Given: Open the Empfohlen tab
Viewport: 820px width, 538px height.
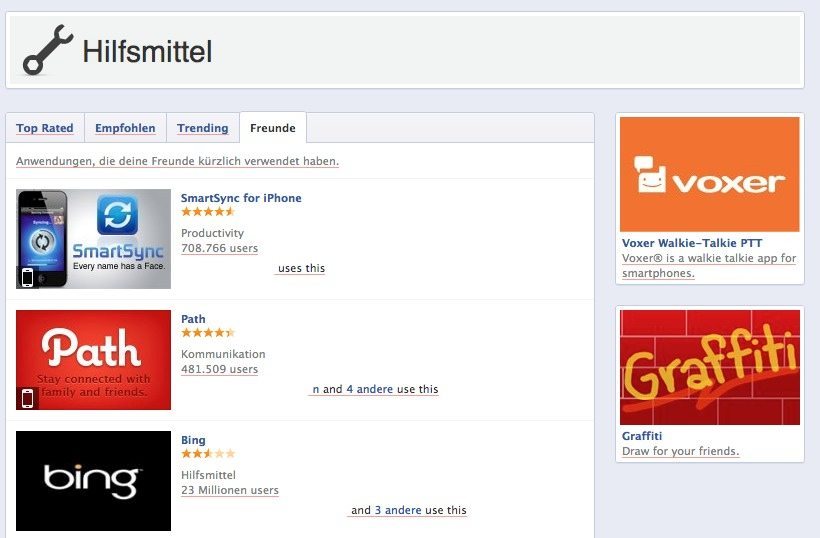Looking at the screenshot, I should [x=125, y=128].
